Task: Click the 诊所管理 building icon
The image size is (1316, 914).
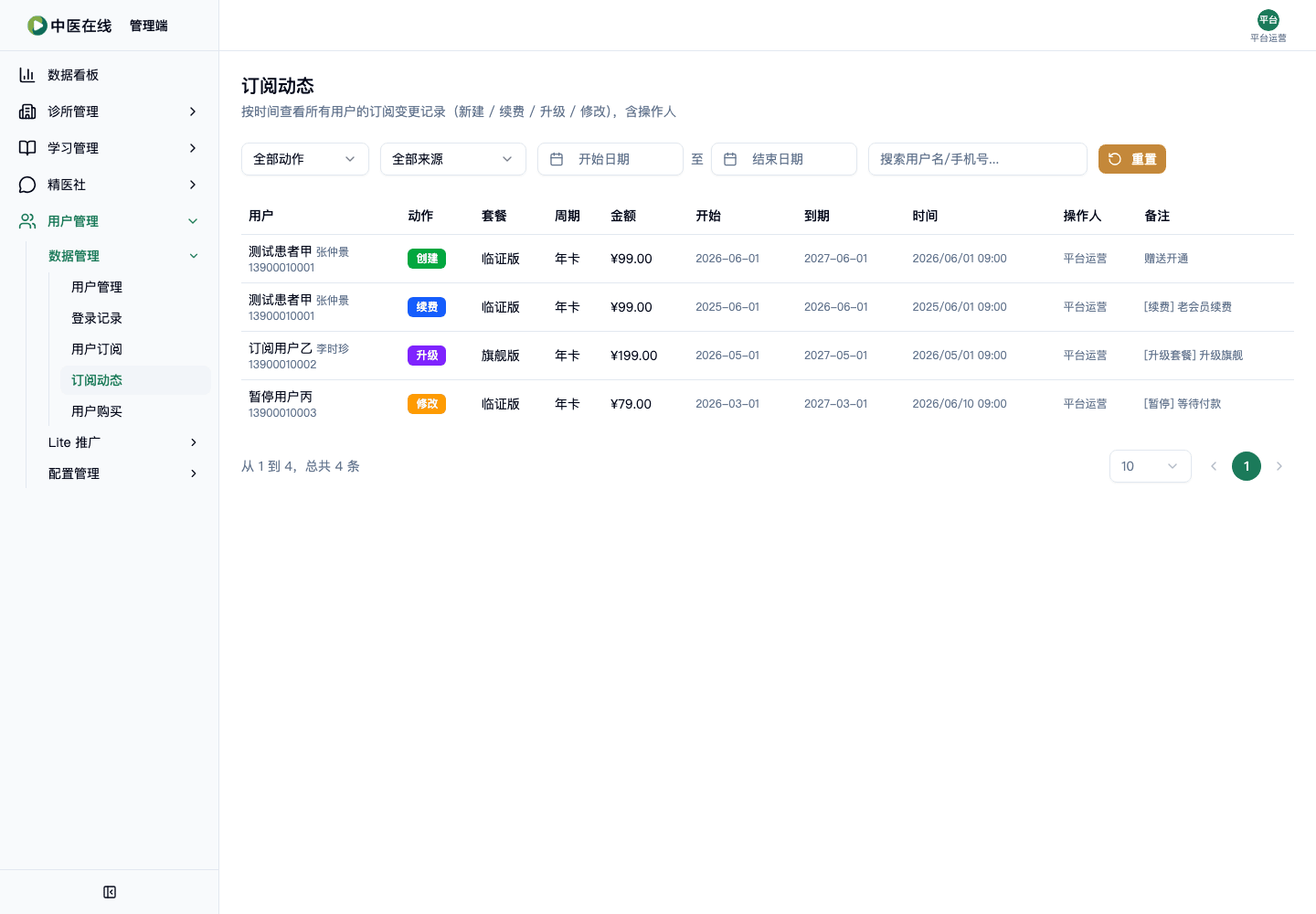Action: (27, 112)
